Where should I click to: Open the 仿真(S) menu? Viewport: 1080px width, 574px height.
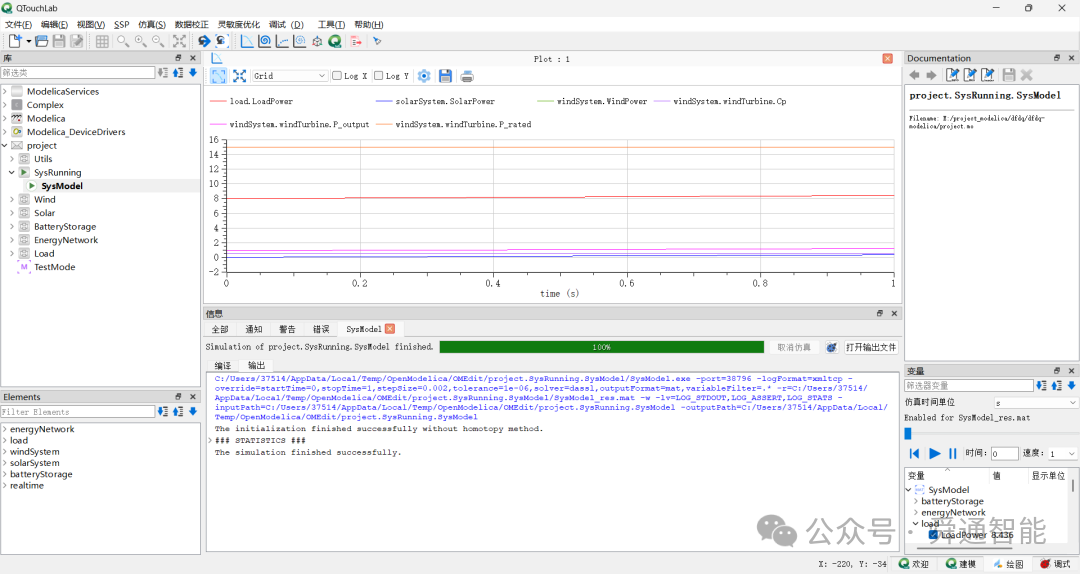(x=152, y=24)
